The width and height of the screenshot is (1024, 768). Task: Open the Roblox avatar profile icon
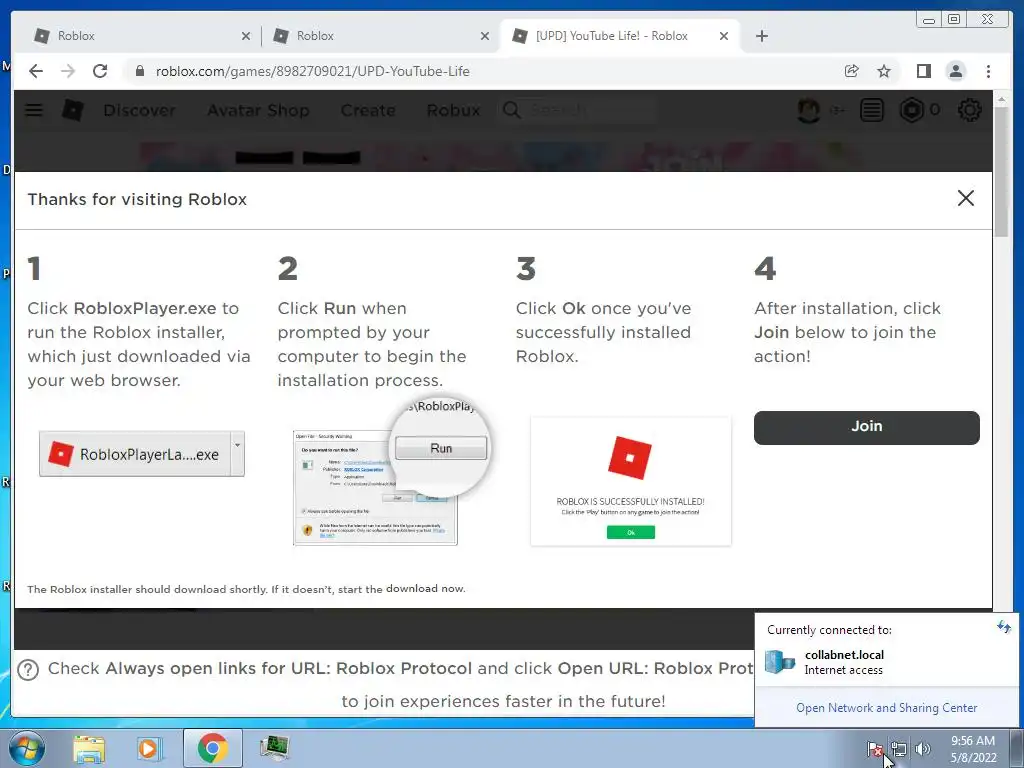[808, 110]
